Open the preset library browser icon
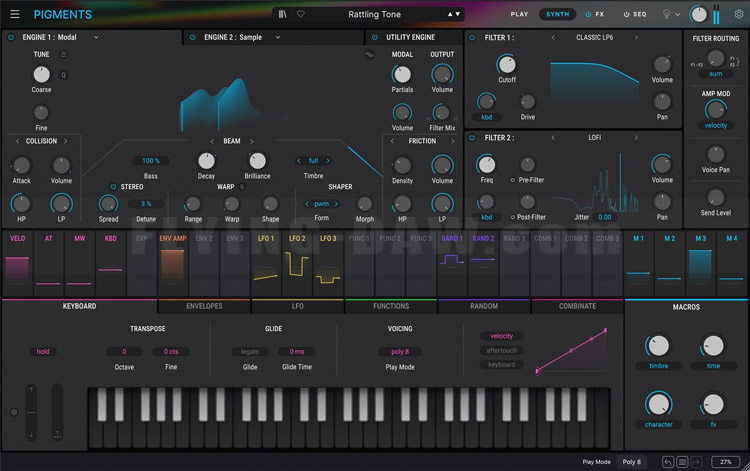Screen dimensions: 750x471 (283, 14)
